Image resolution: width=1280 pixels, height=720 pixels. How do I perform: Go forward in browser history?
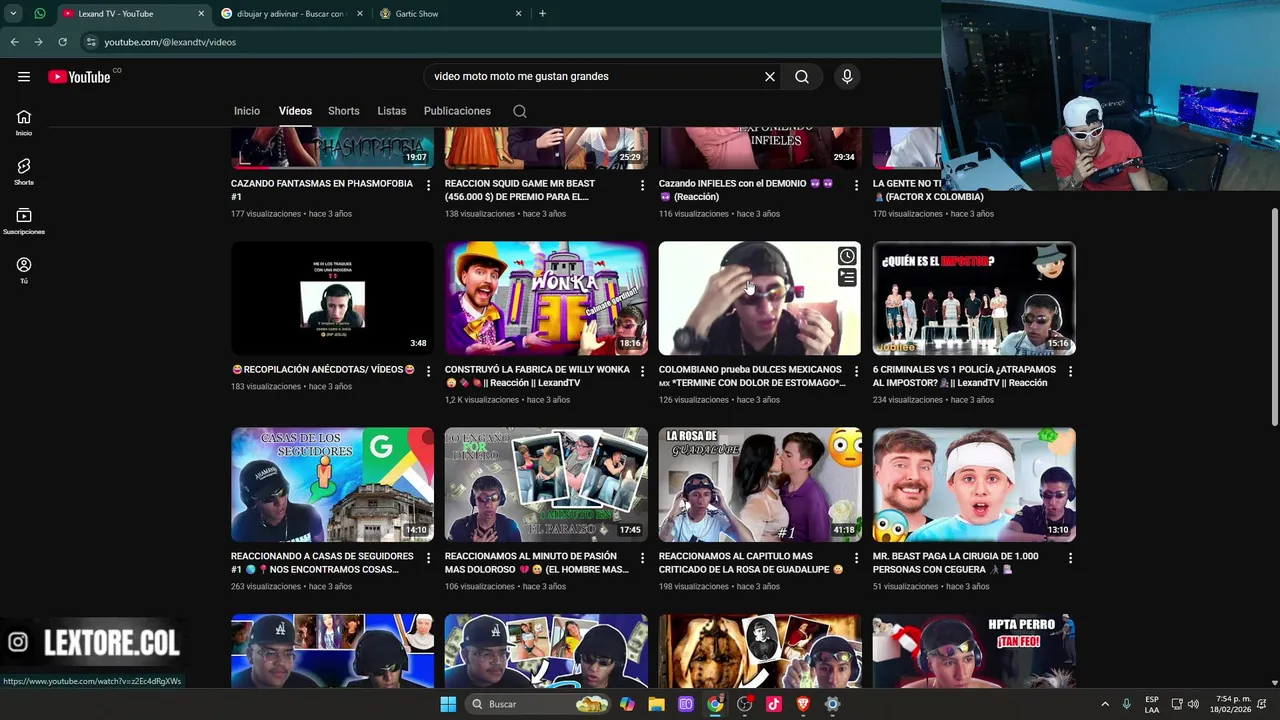pyautogui.click(x=38, y=42)
